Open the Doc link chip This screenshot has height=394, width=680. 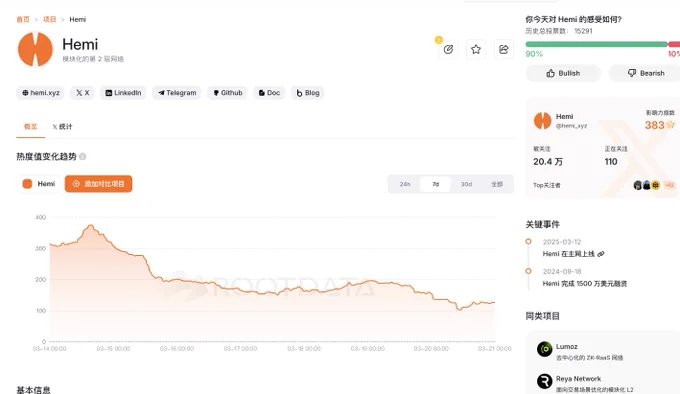(x=269, y=93)
